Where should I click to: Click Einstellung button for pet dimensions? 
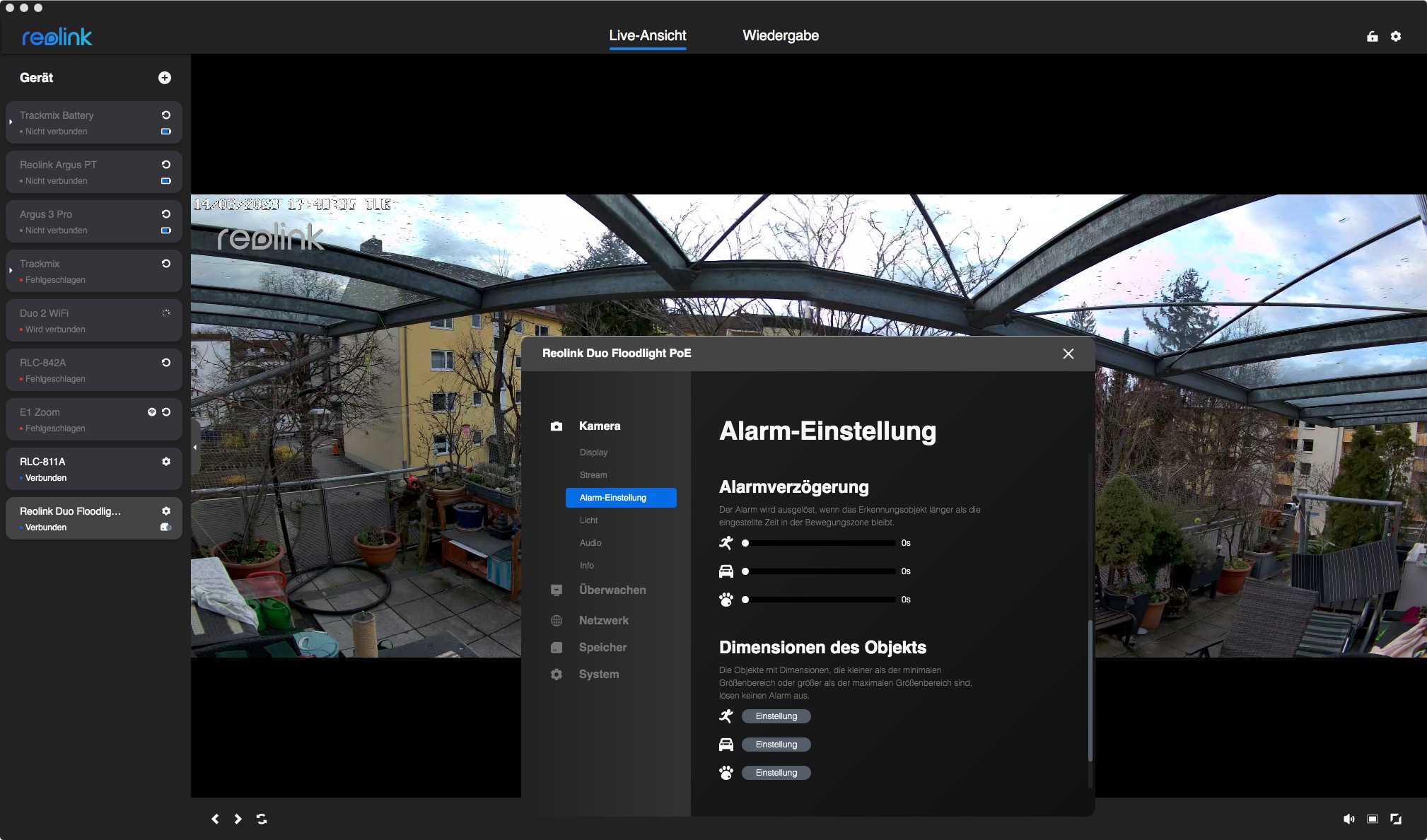click(x=776, y=773)
